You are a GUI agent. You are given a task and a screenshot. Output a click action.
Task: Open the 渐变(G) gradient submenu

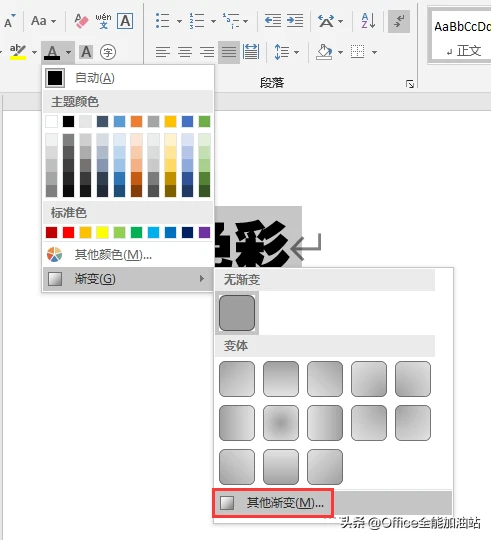tap(128, 279)
